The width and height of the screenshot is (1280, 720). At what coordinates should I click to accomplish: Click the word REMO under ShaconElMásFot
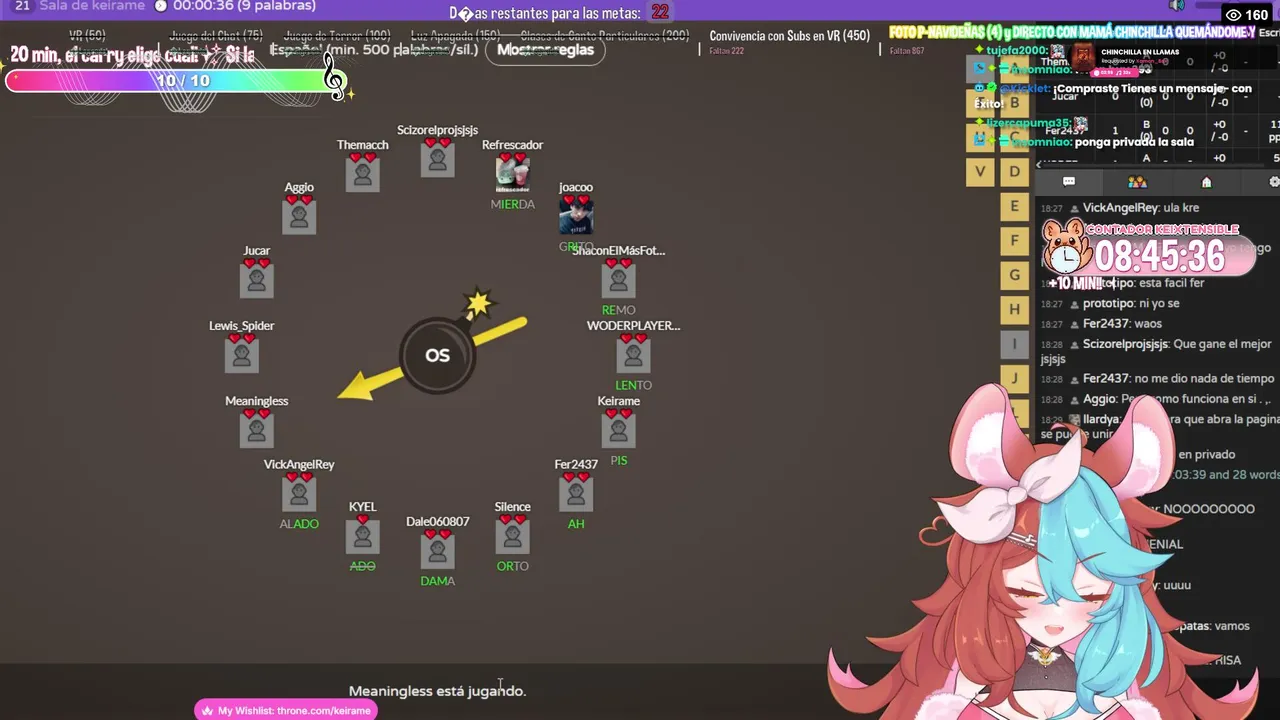pos(618,310)
